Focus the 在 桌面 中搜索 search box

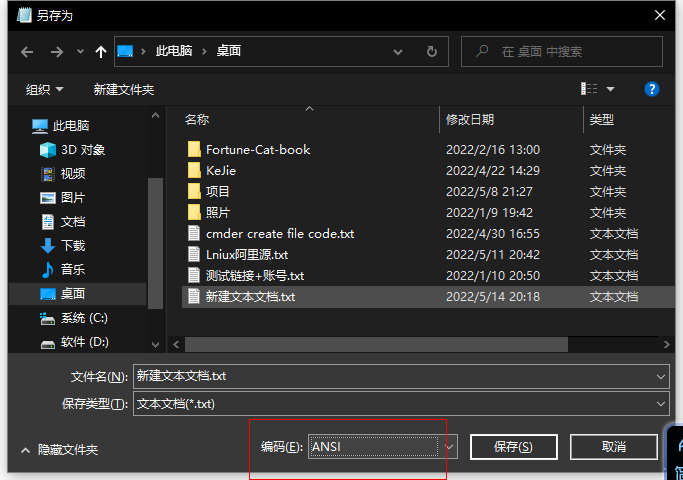pos(562,52)
